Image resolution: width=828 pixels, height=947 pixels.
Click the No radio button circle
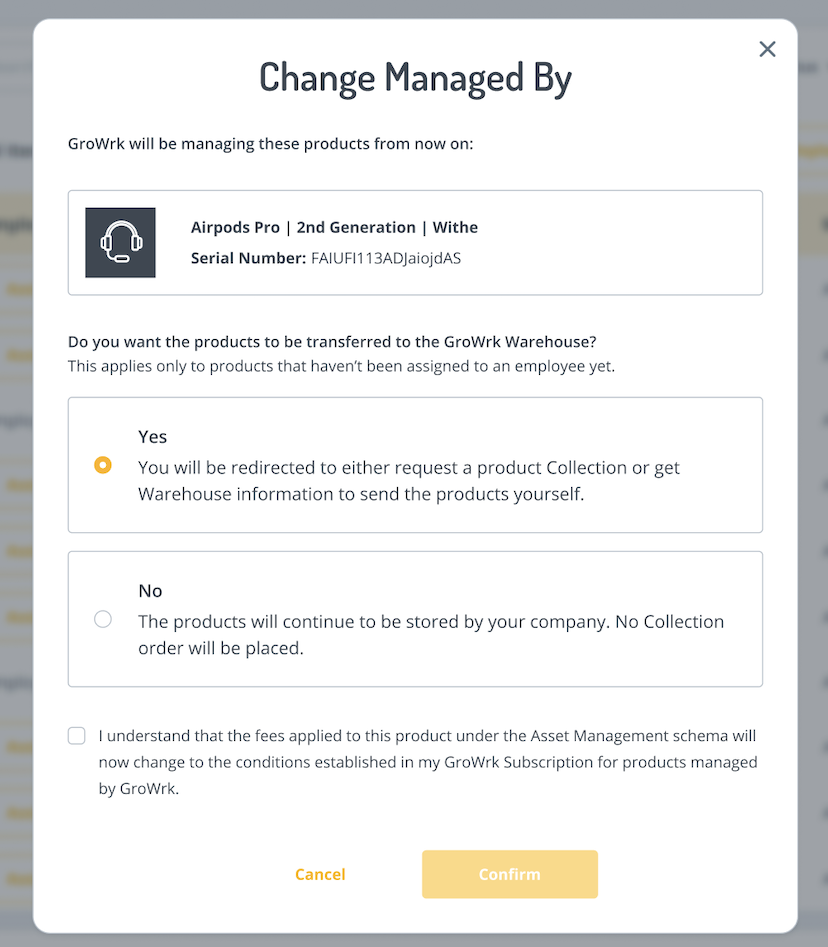pyautogui.click(x=103, y=619)
